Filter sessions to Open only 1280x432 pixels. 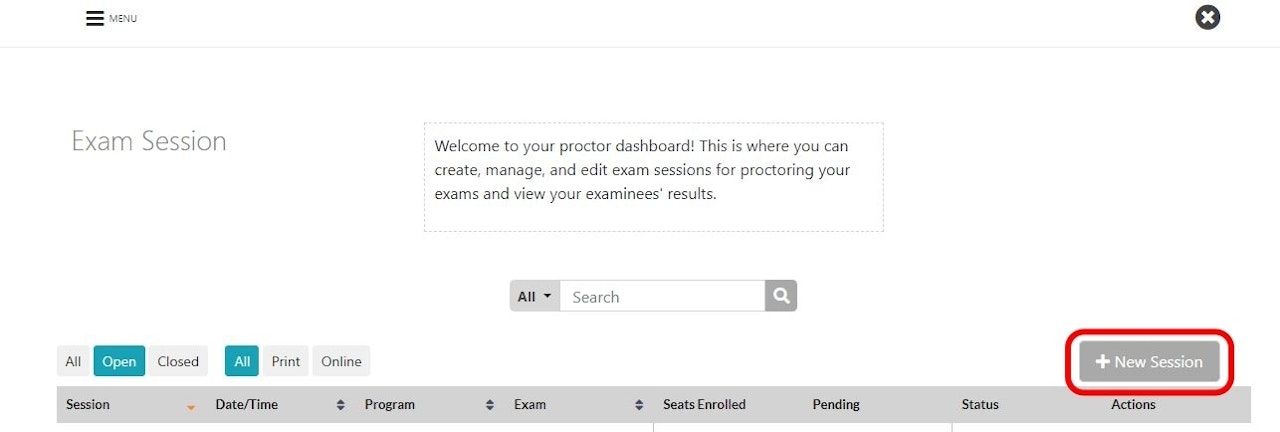click(119, 361)
